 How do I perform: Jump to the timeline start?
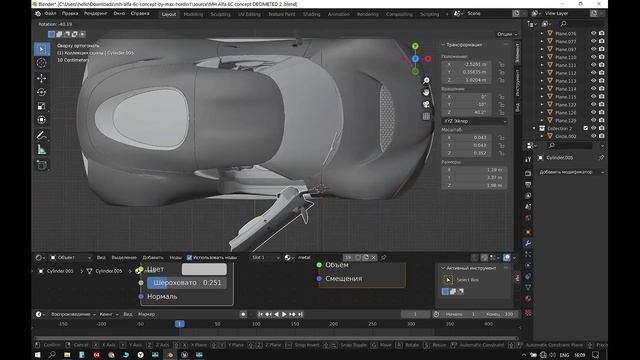click(260, 314)
